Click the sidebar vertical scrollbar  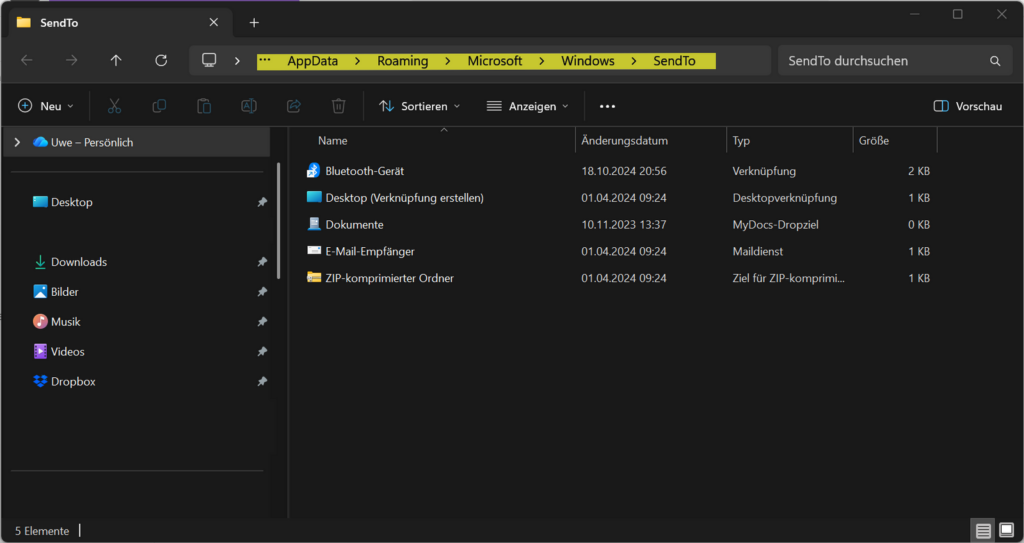[279, 221]
